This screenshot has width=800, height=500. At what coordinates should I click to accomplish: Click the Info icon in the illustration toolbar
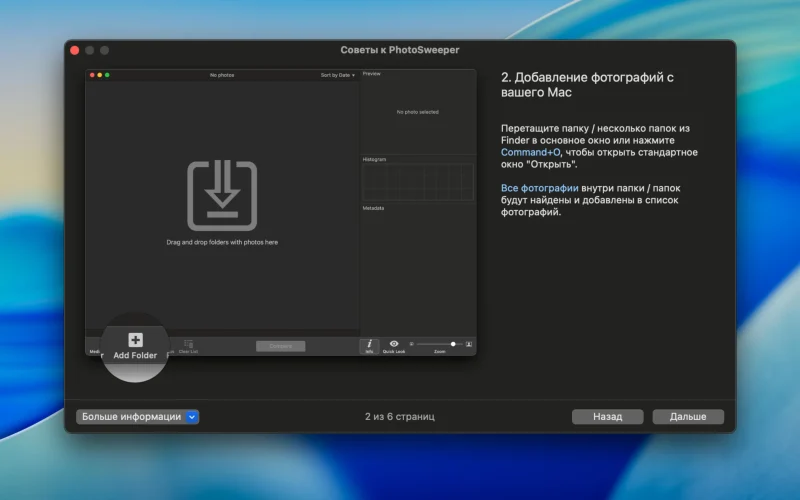[369, 344]
